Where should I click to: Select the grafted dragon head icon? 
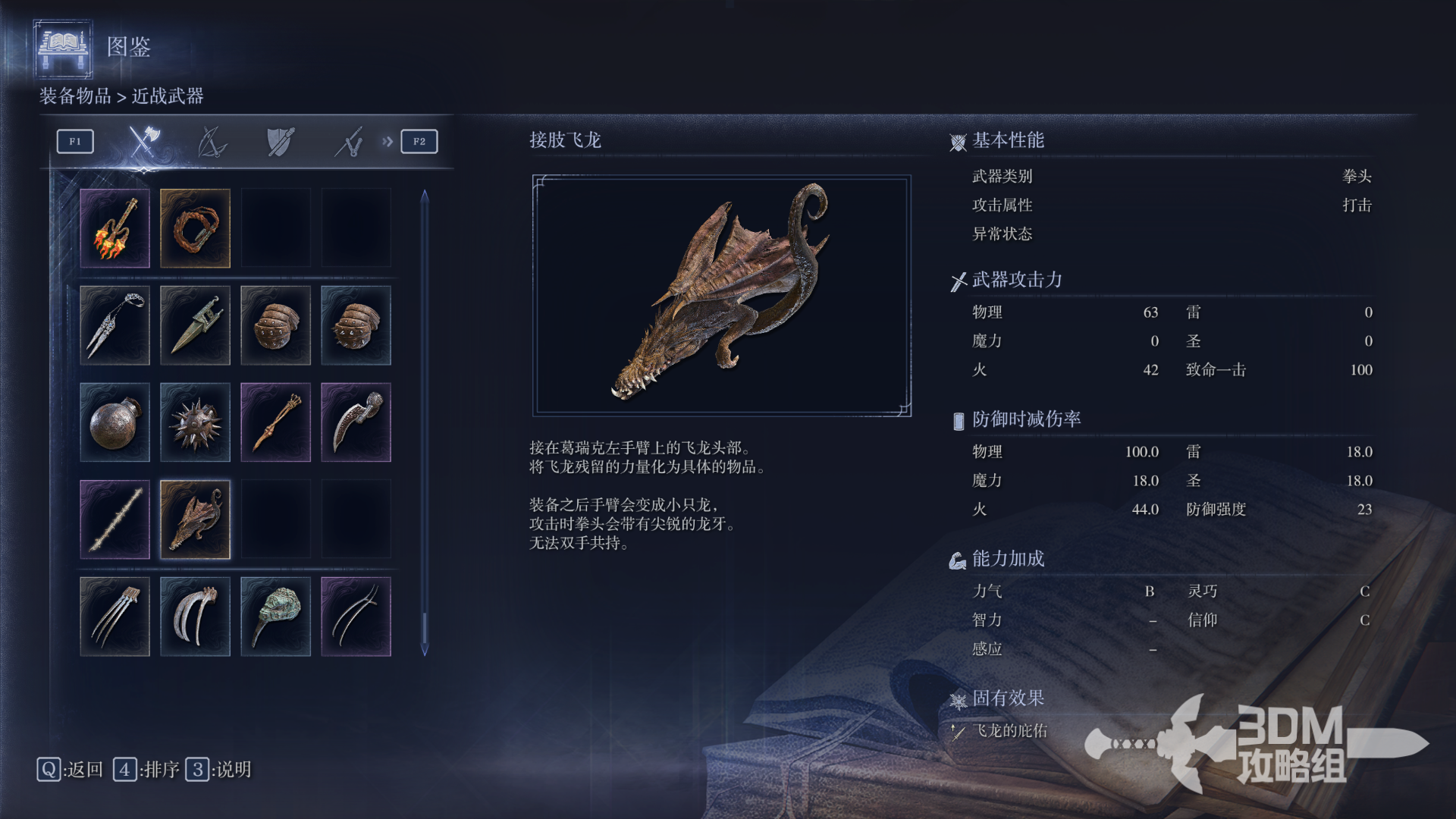196,519
